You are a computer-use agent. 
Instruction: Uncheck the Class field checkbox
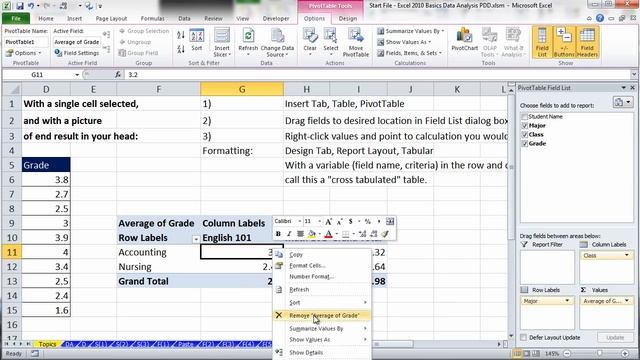pos(524,135)
